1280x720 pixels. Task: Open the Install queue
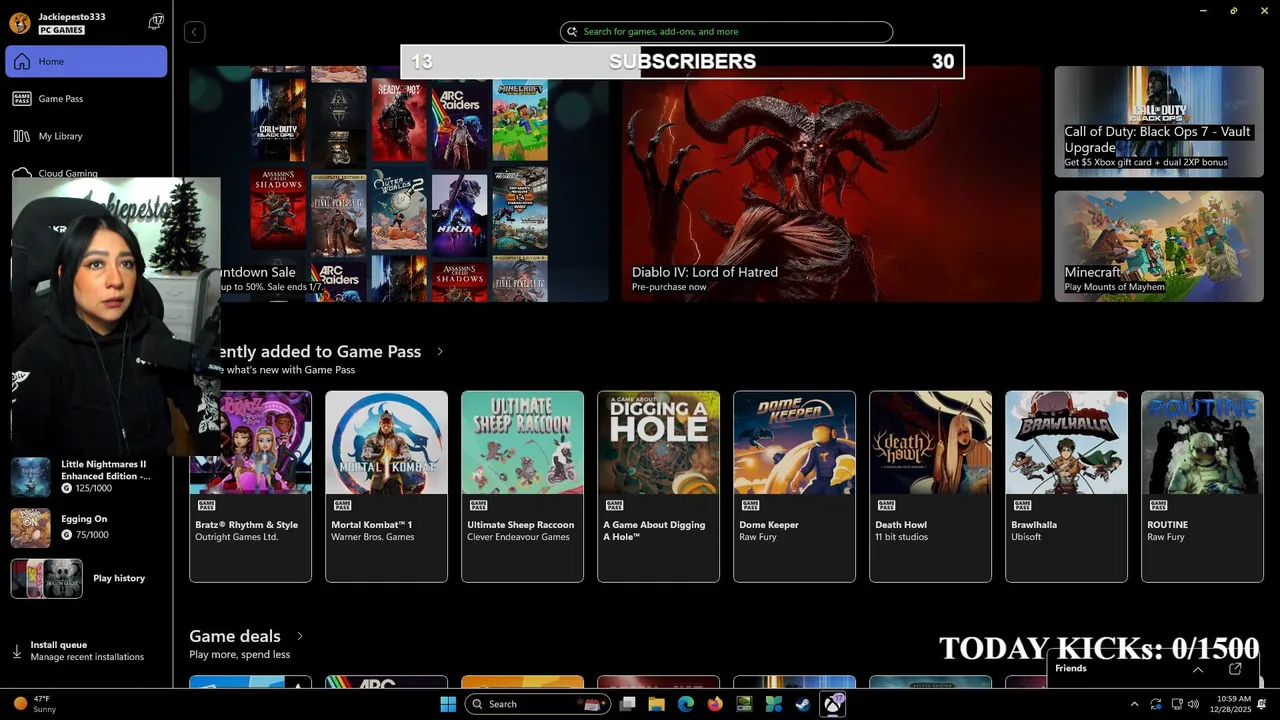point(86,651)
